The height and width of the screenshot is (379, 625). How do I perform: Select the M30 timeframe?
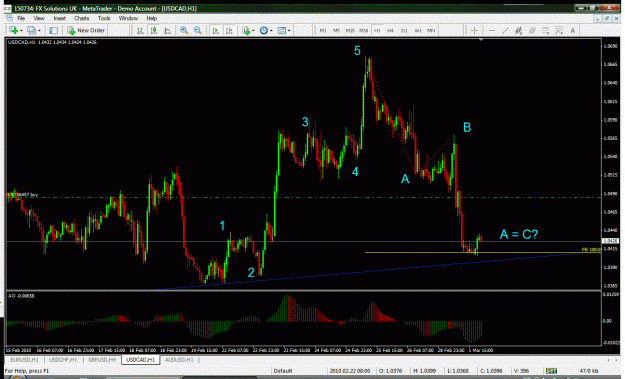(364, 31)
